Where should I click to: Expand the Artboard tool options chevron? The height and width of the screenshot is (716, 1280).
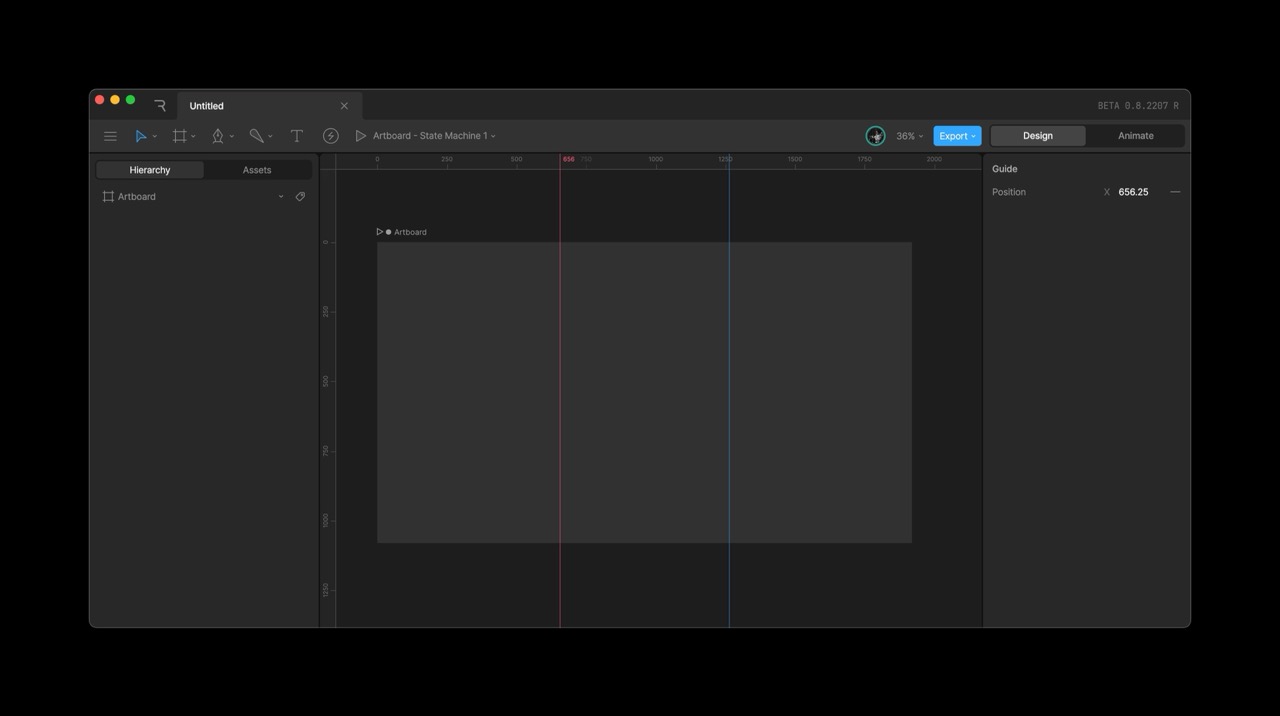coord(193,136)
